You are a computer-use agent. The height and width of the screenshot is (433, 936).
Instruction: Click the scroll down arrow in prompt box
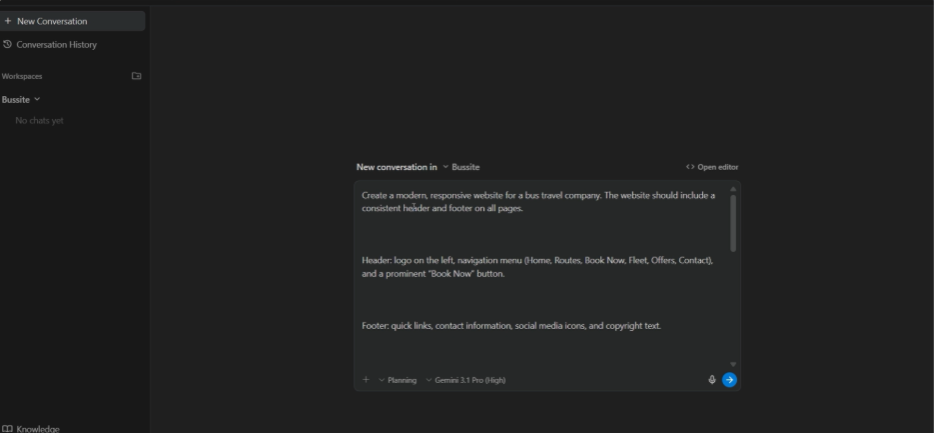(733, 364)
